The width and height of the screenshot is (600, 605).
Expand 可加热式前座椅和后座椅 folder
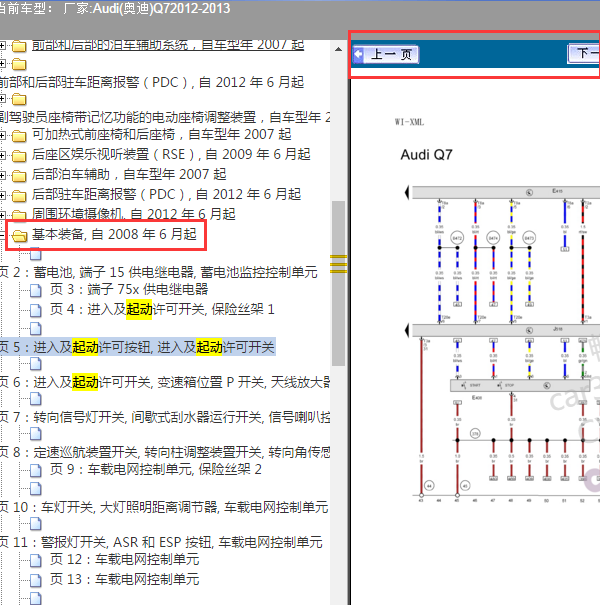2,135
